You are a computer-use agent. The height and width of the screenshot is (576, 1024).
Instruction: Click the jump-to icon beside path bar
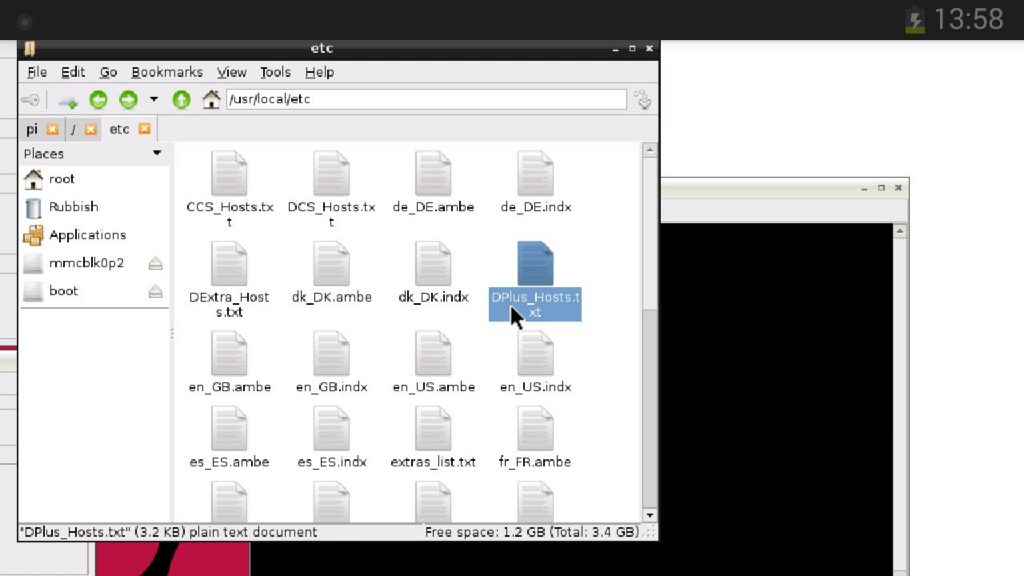(643, 100)
